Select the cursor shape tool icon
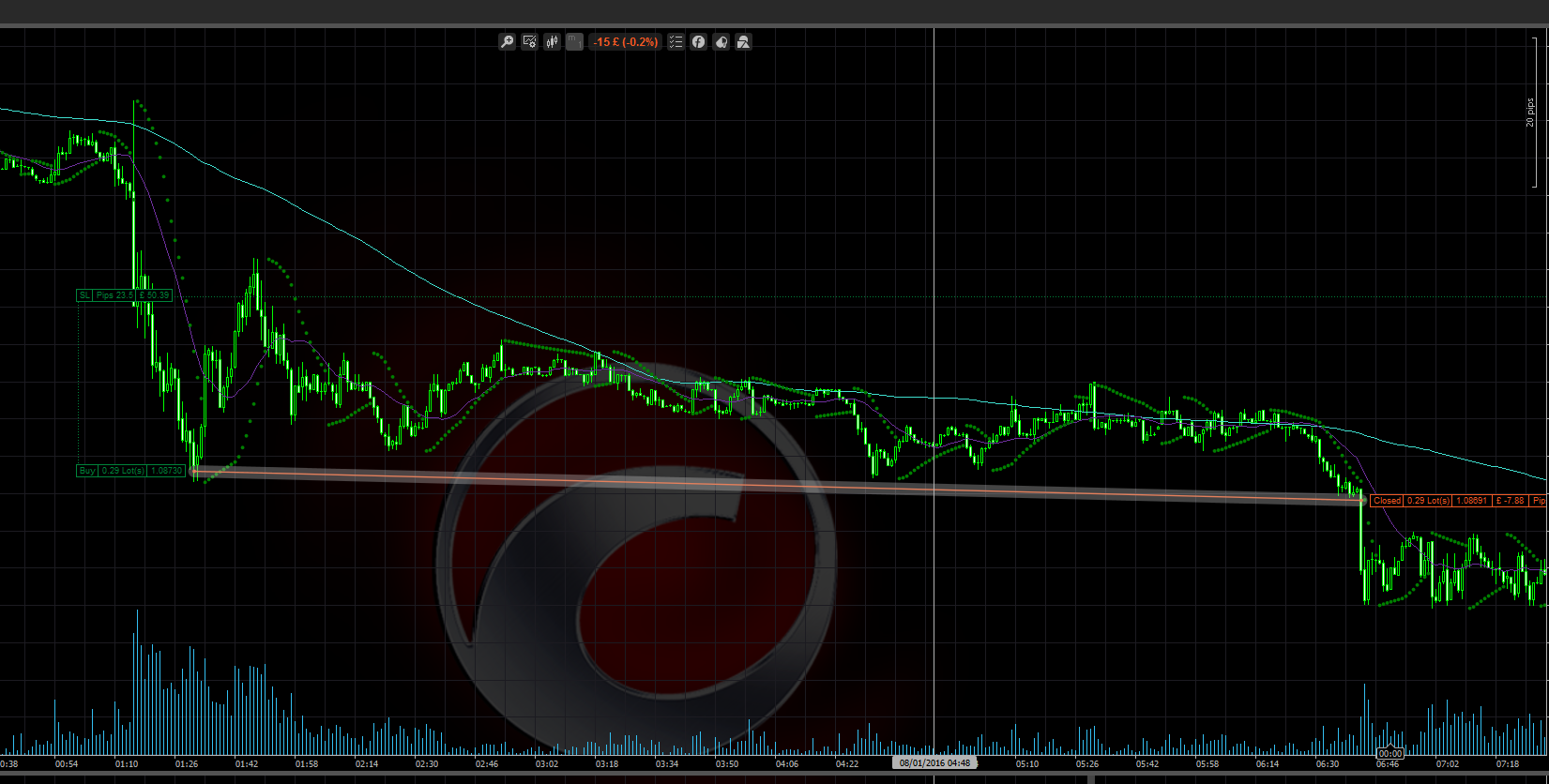This screenshot has width=1549, height=784. point(721,41)
